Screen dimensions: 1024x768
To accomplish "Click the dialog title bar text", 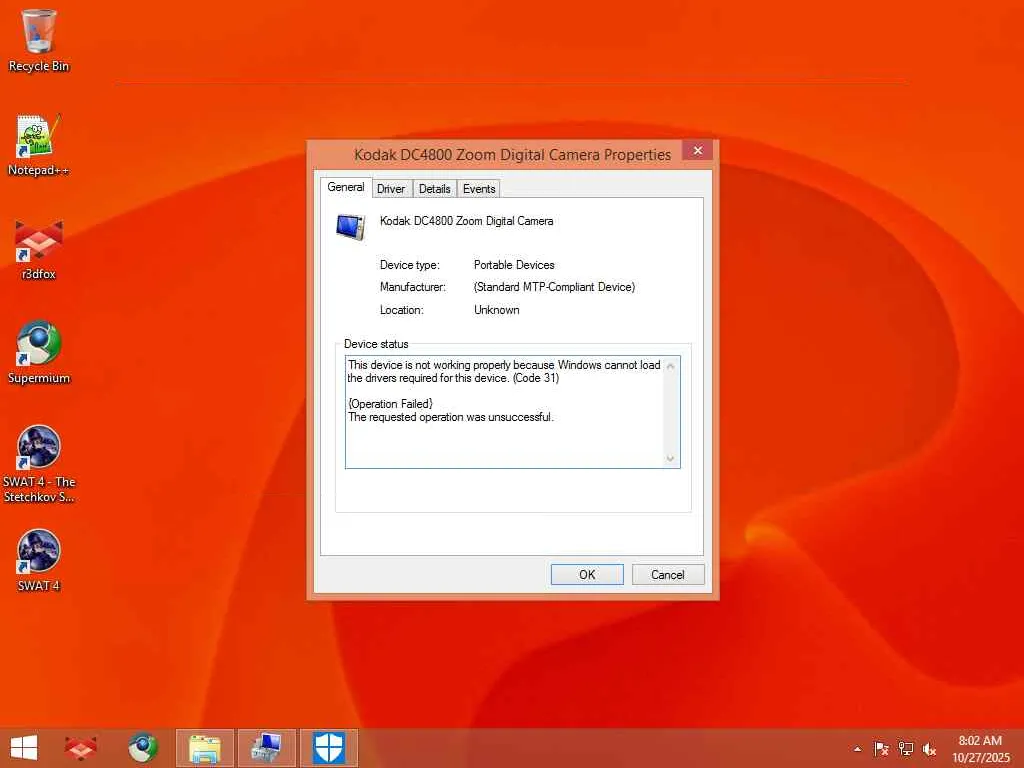I will (x=512, y=155).
